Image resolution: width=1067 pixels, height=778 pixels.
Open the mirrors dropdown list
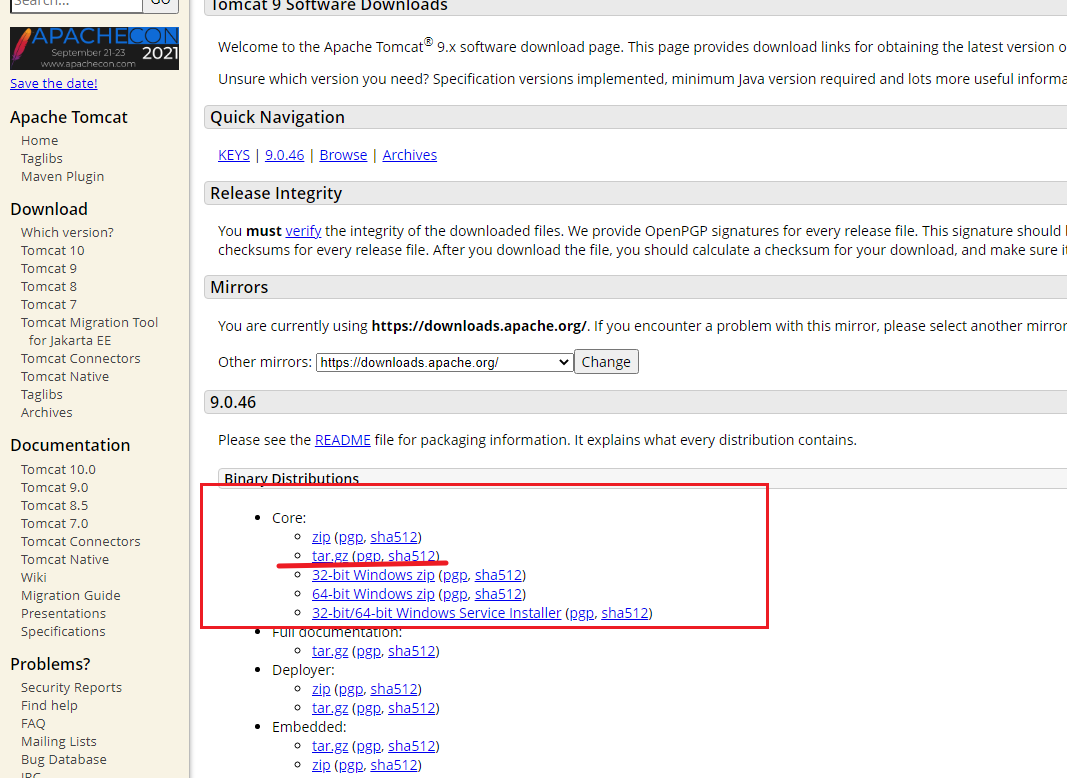(444, 362)
